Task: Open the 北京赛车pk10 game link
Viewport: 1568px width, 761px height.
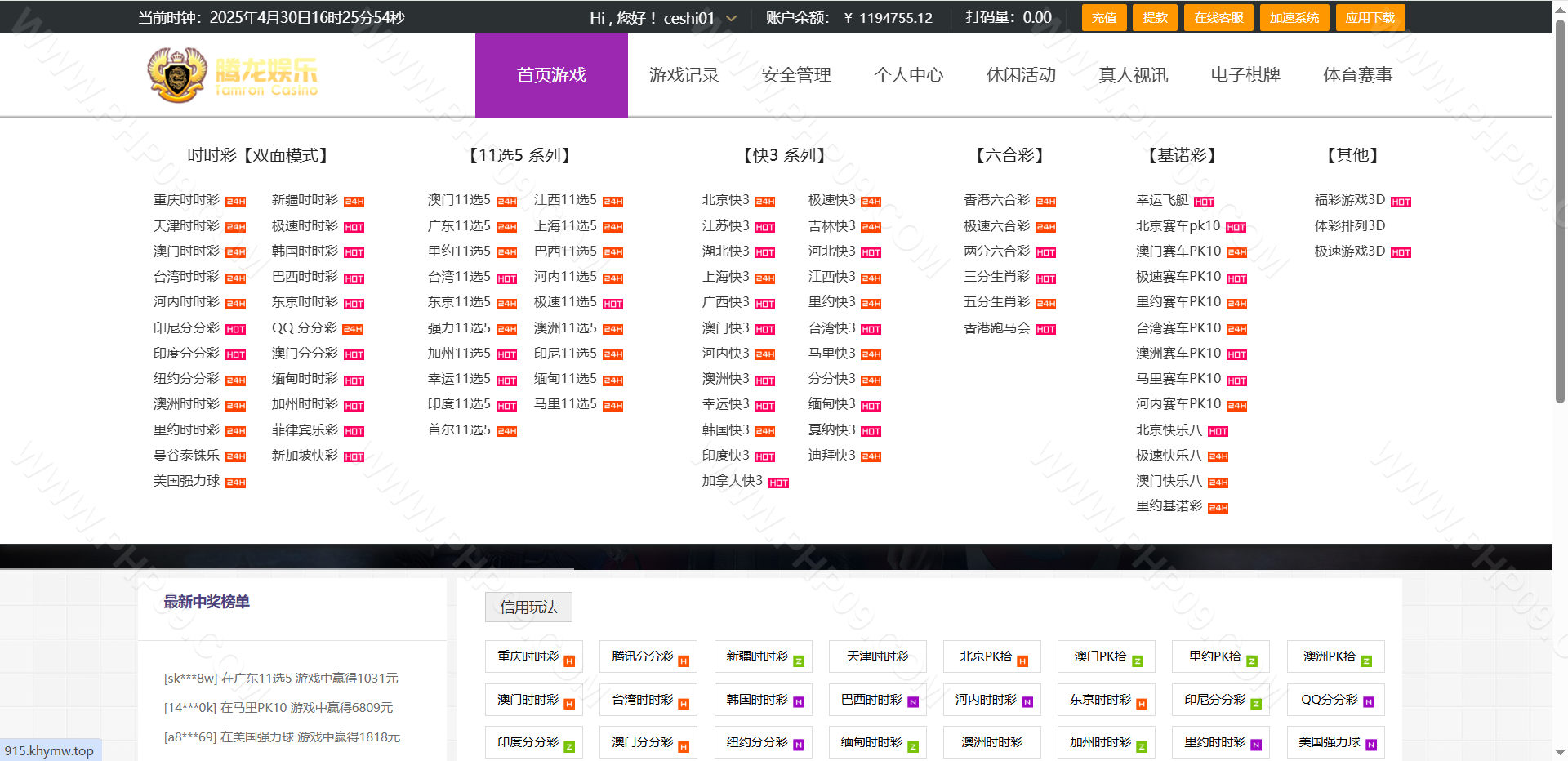Action: (x=1178, y=226)
